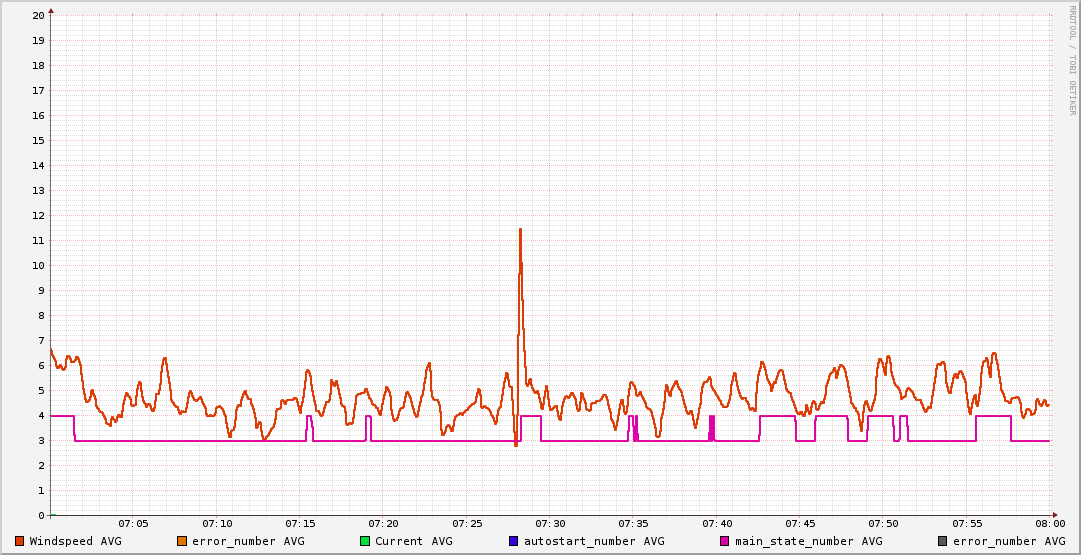The height and width of the screenshot is (555, 1081).
Task: Click the 08:00 time axis label
Action: tap(1050, 525)
